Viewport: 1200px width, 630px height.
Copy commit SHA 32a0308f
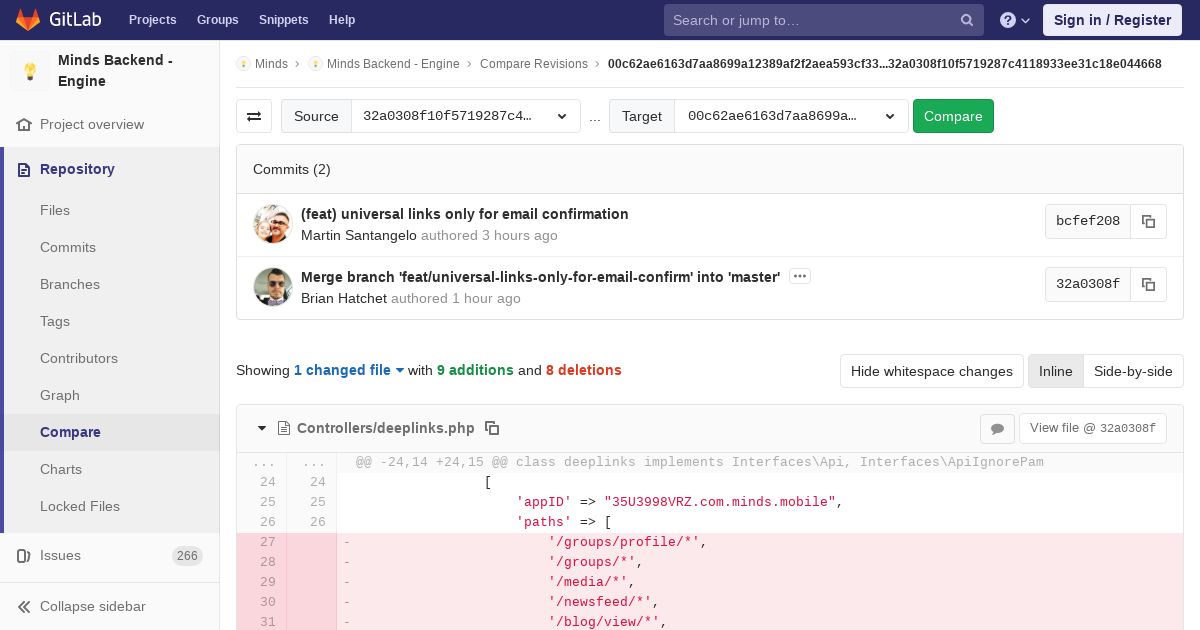coord(1148,284)
